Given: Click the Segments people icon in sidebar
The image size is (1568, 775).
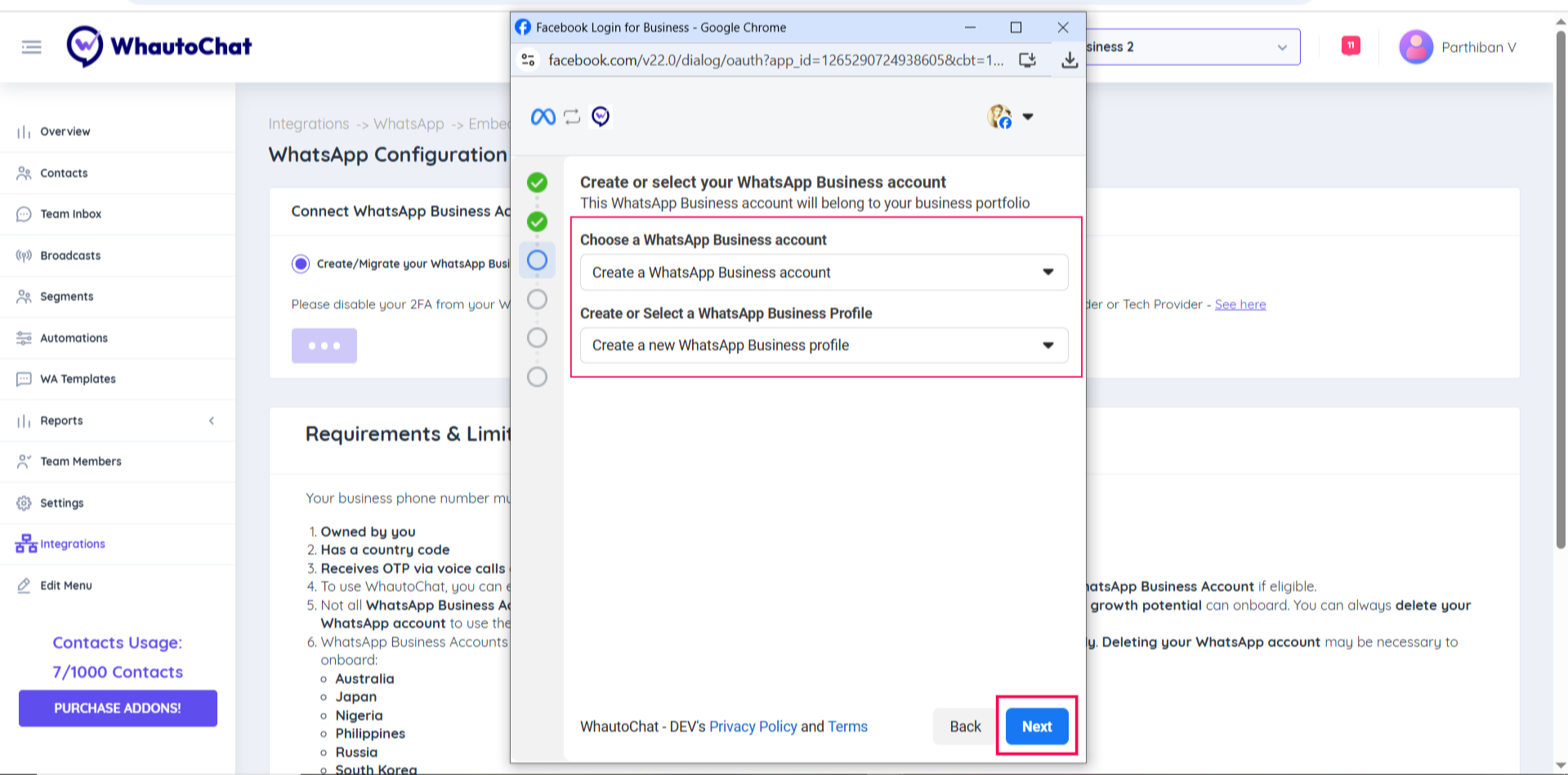Looking at the screenshot, I should [x=24, y=296].
